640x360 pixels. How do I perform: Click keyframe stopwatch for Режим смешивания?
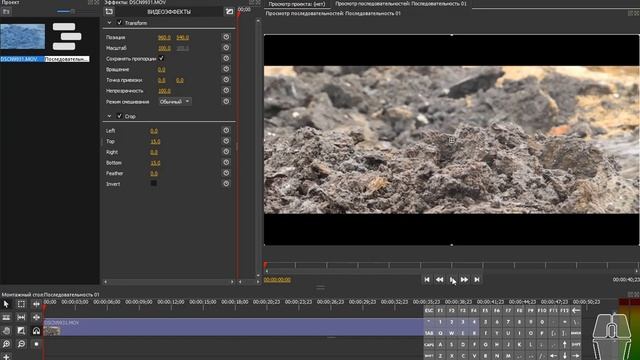(226, 101)
